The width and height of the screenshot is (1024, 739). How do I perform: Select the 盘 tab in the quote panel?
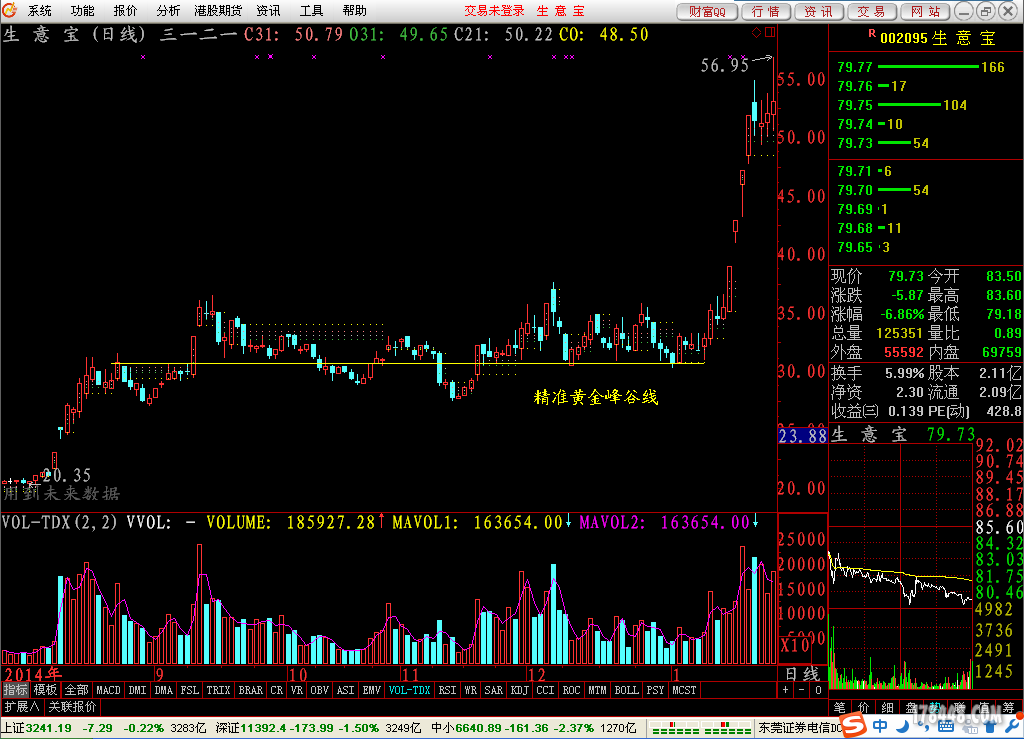[x=912, y=707]
